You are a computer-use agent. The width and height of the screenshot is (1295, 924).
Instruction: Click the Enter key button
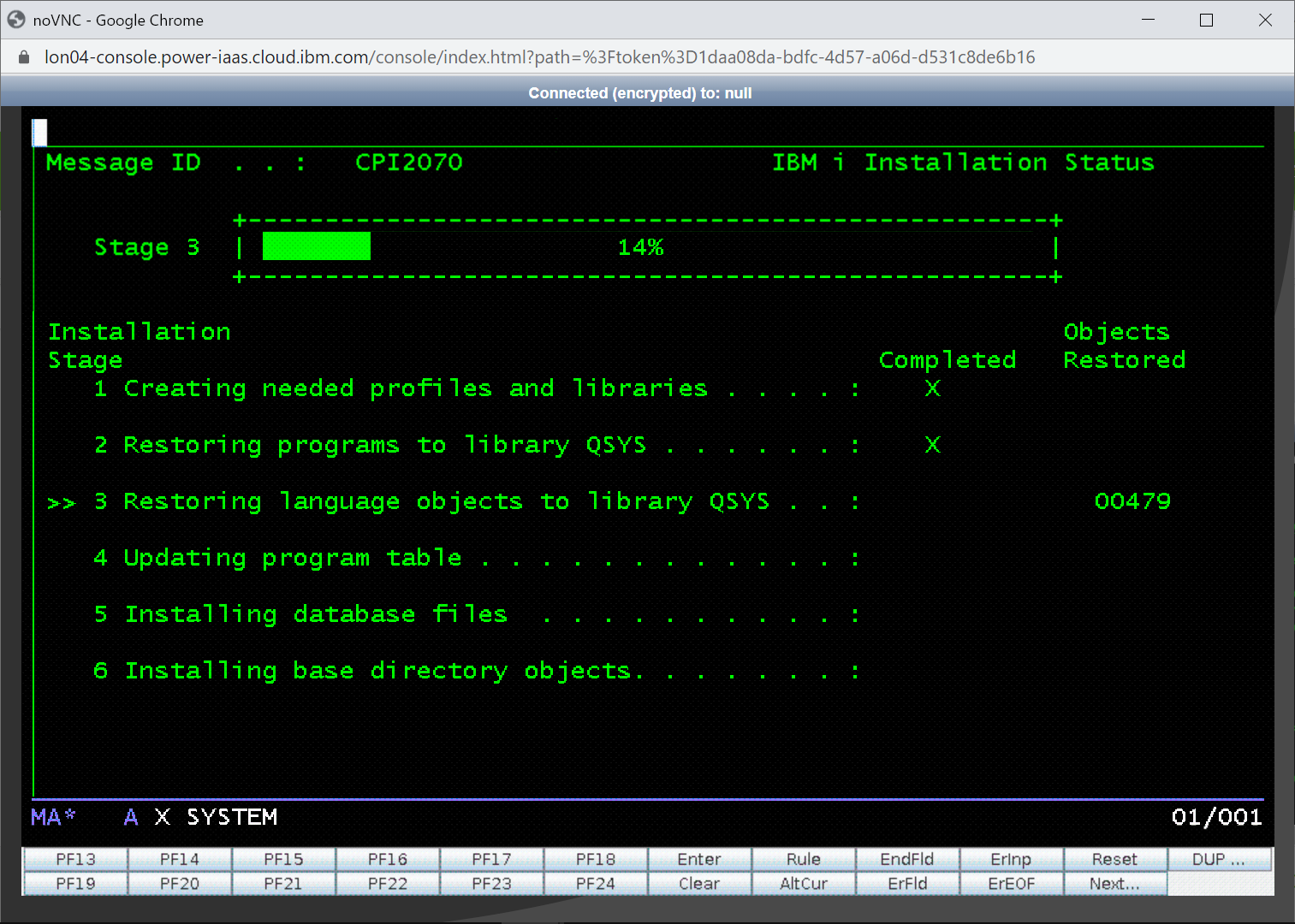click(699, 859)
